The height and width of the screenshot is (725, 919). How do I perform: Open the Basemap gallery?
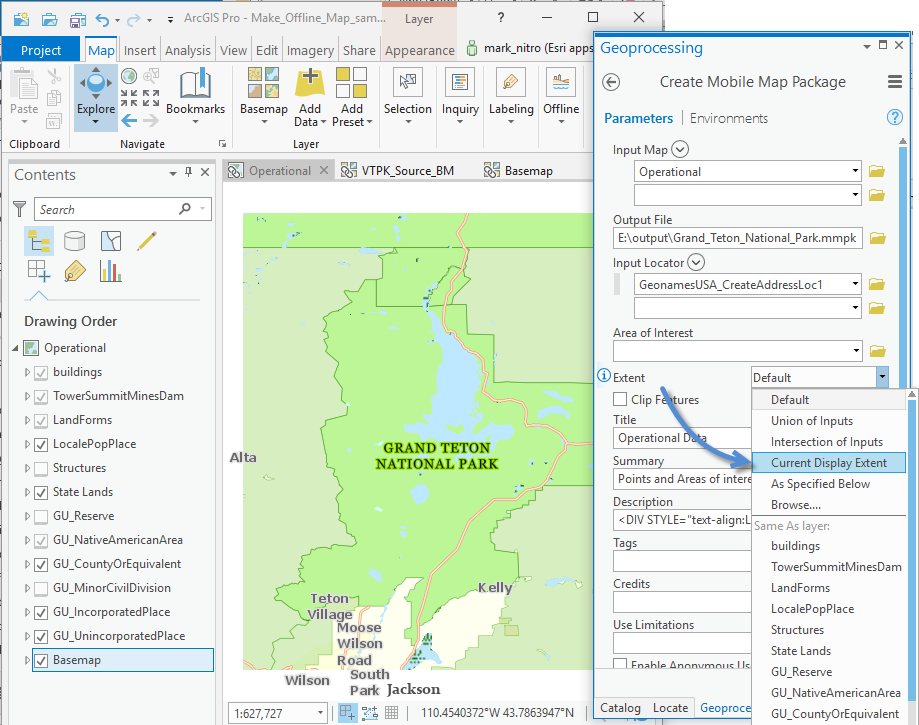(x=264, y=95)
